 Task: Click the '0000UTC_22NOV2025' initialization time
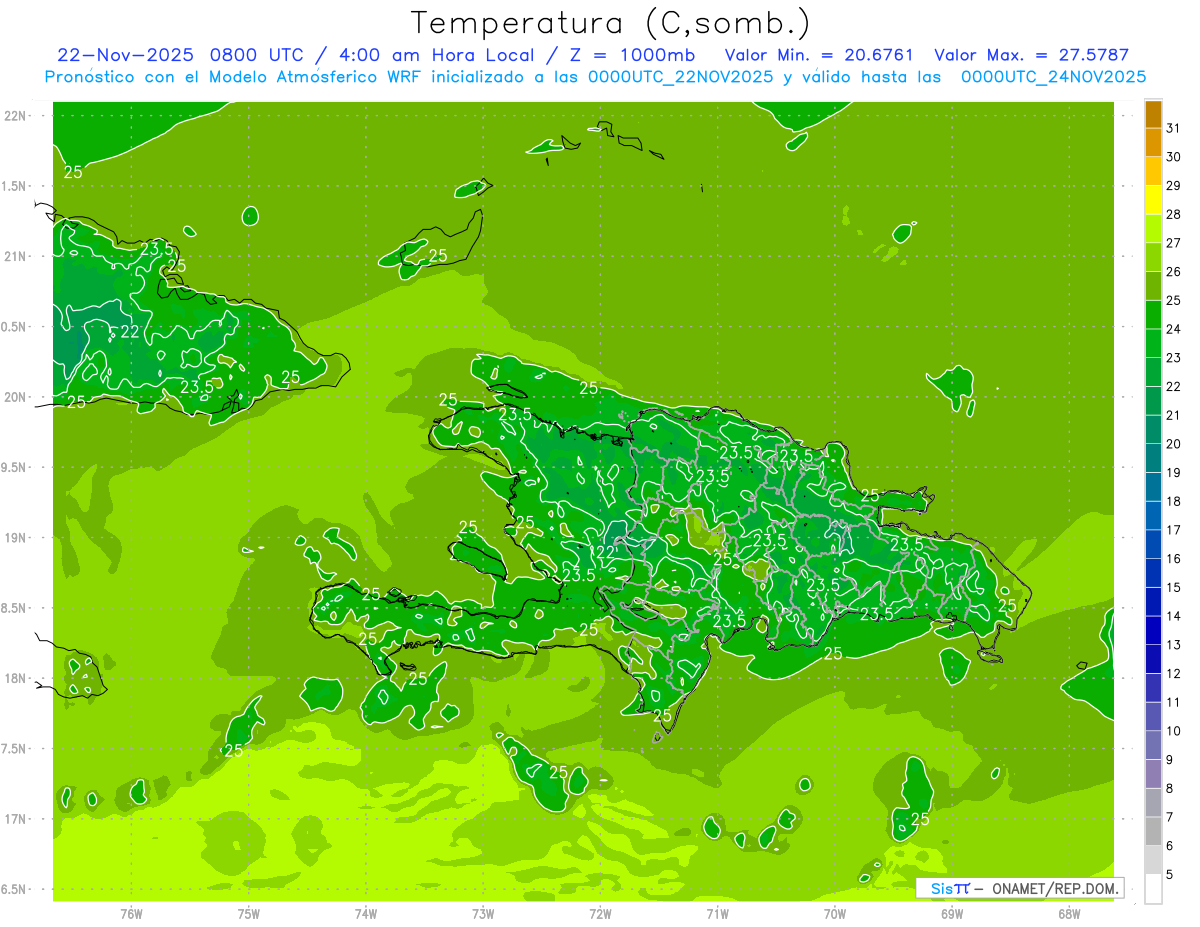tap(681, 77)
